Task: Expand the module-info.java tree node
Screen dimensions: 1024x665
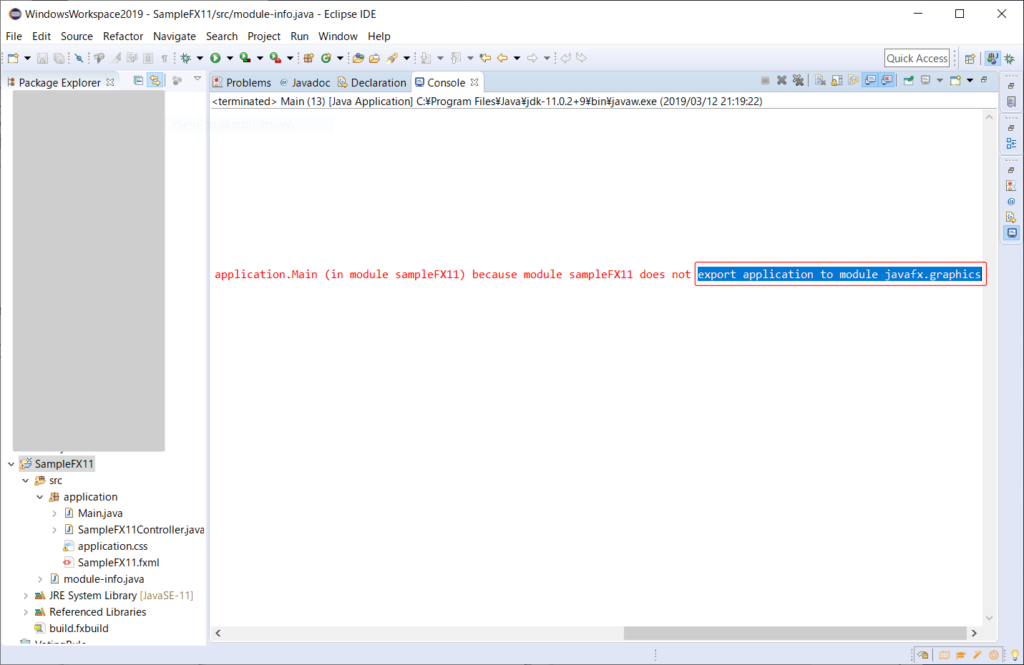Action: click(x=39, y=578)
